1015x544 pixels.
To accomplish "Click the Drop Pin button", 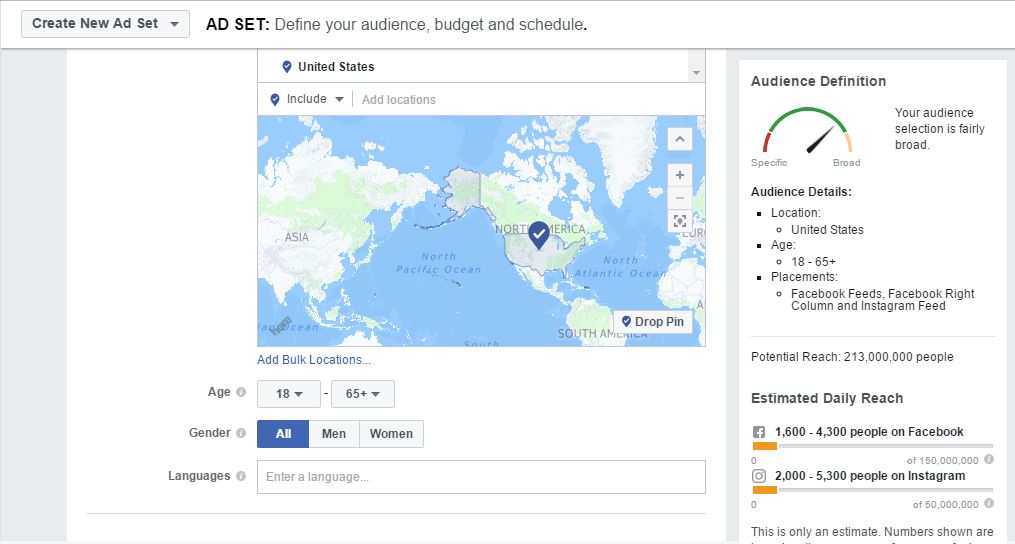I will pos(652,322).
